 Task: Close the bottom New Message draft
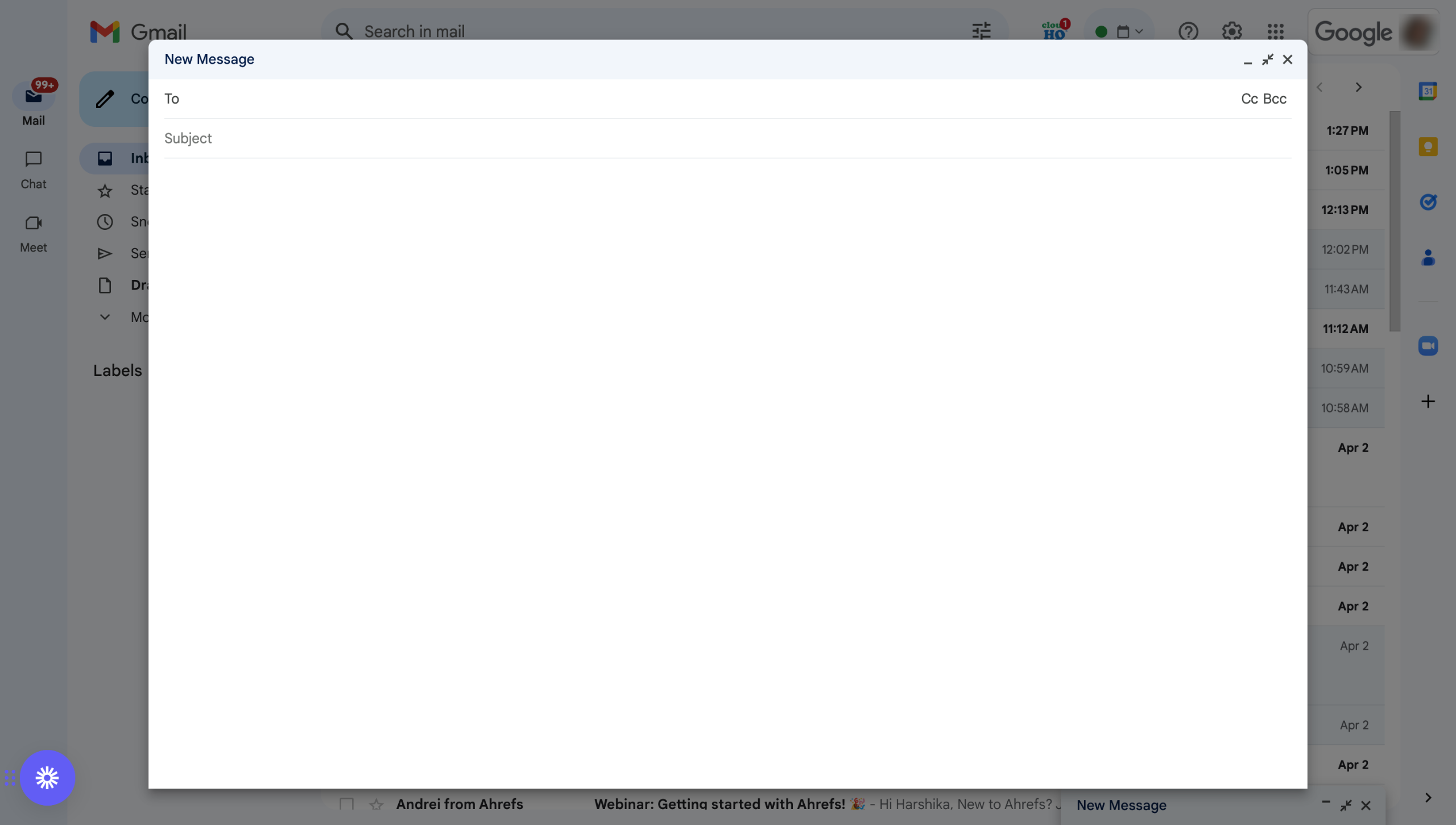click(1366, 805)
